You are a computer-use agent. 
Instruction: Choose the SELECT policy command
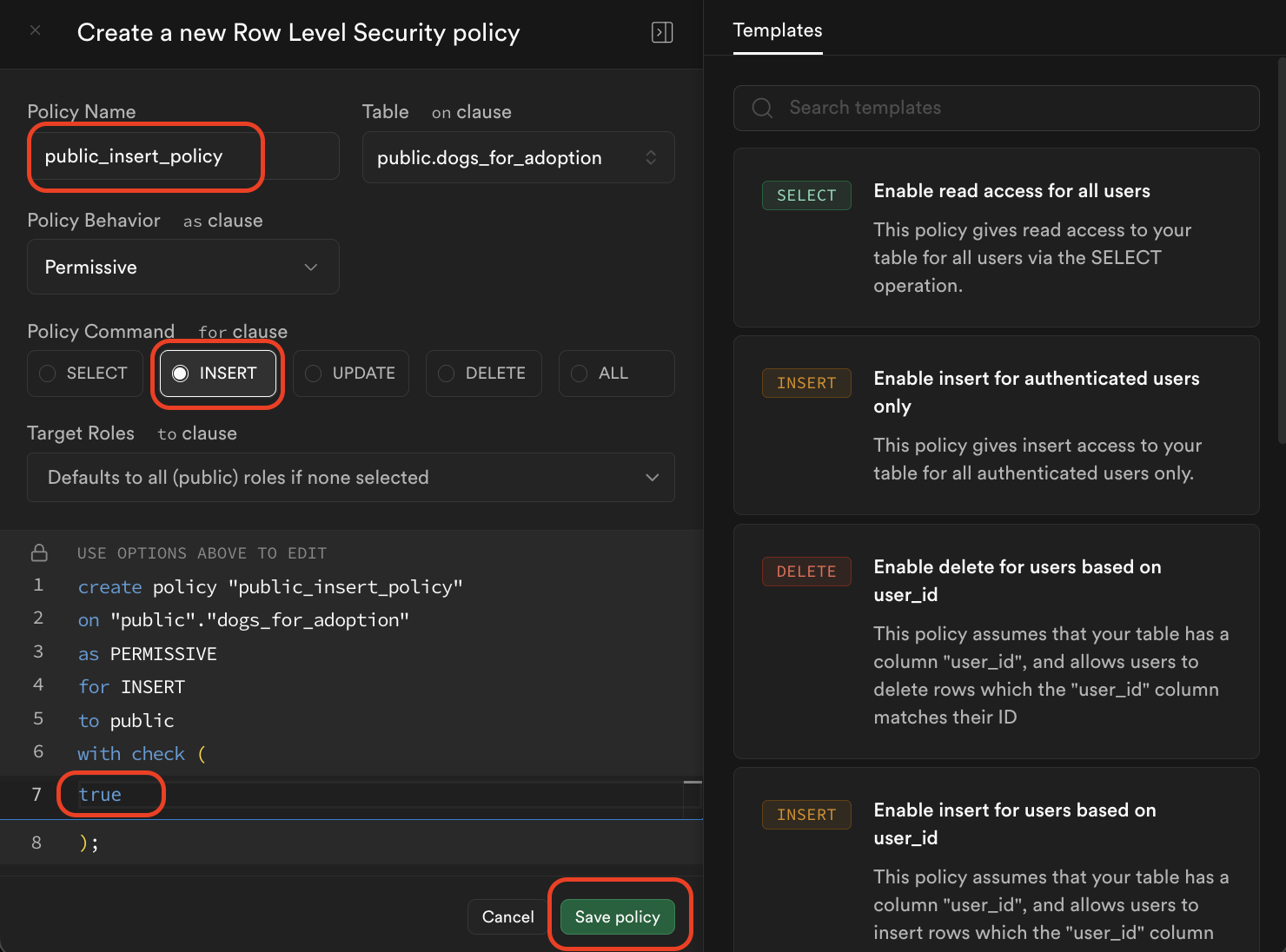85,374
